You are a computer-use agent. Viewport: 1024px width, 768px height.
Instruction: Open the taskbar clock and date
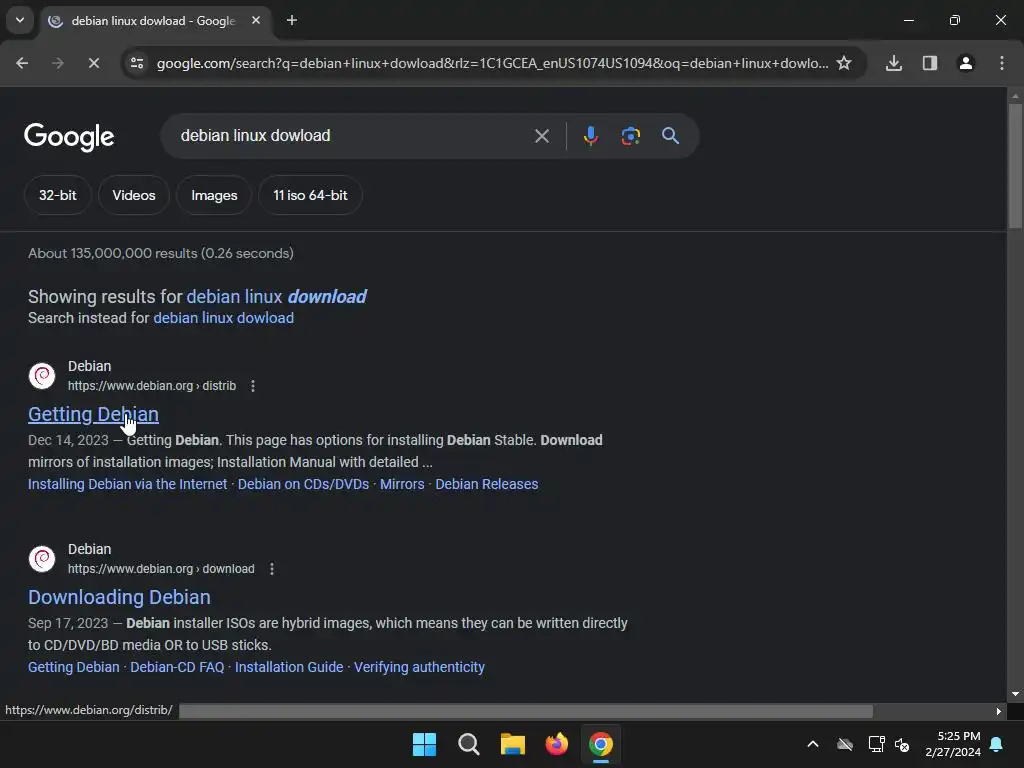click(x=953, y=744)
